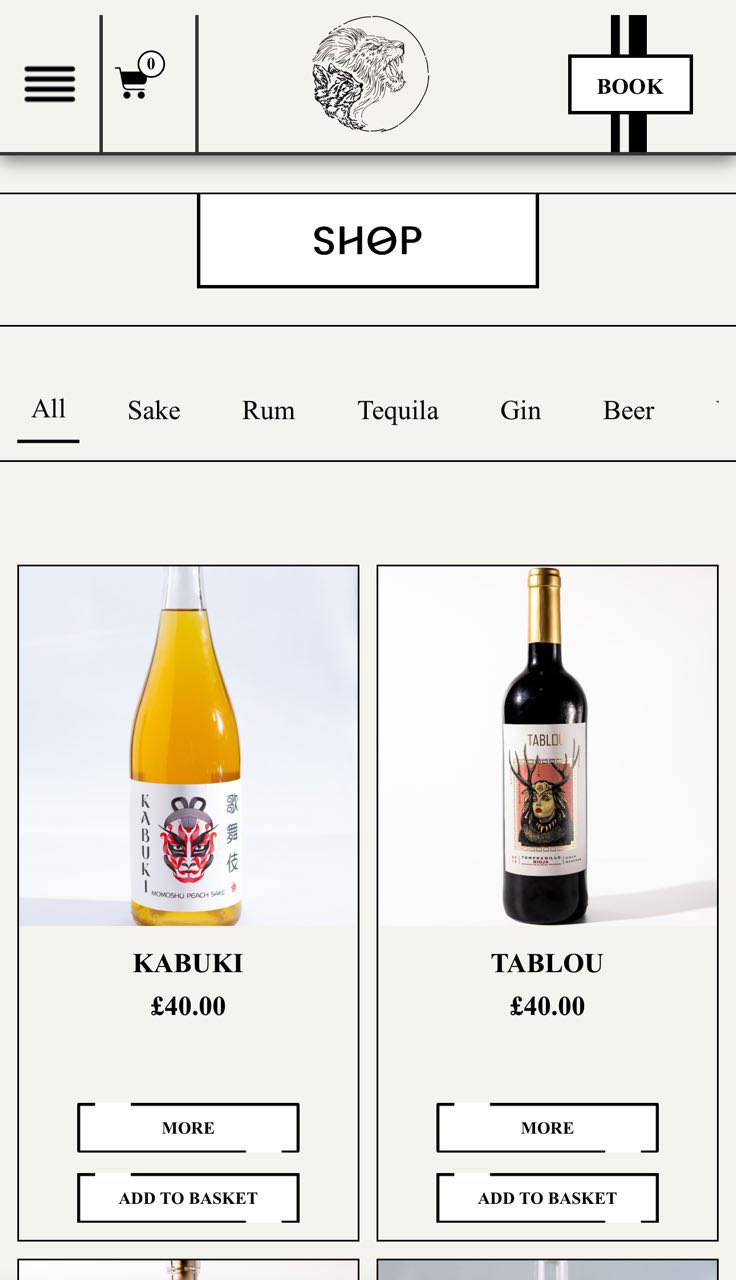Open the Tablou wine bottle image
736x1280 pixels.
coord(547,746)
